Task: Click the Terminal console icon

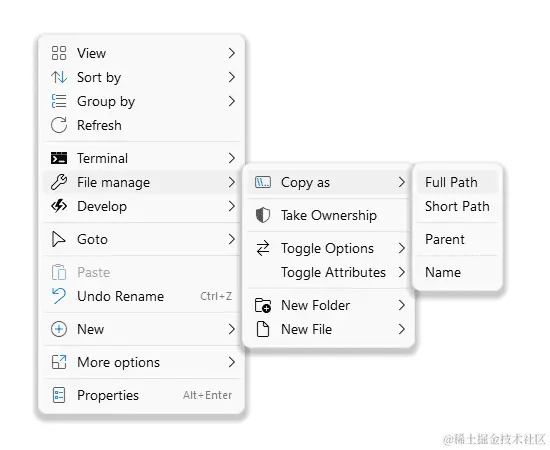Action: (59, 158)
